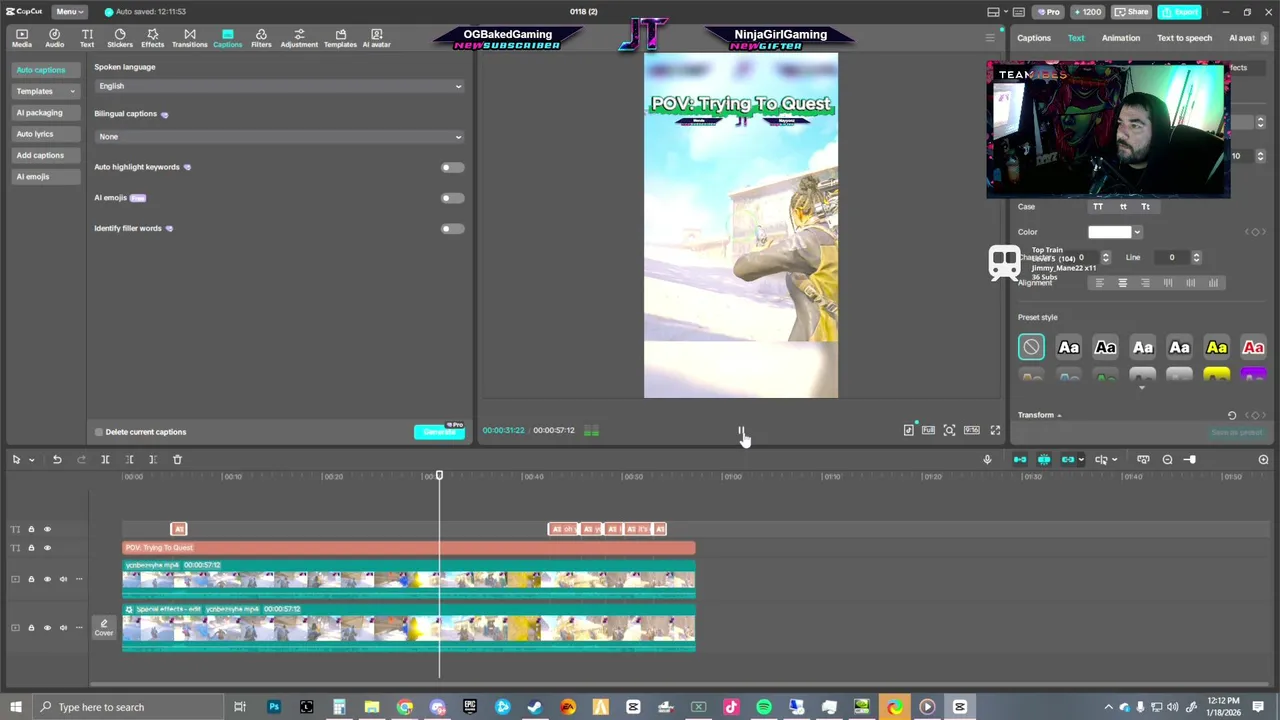
Task: Open fullscreen preview
Action: coord(995,430)
